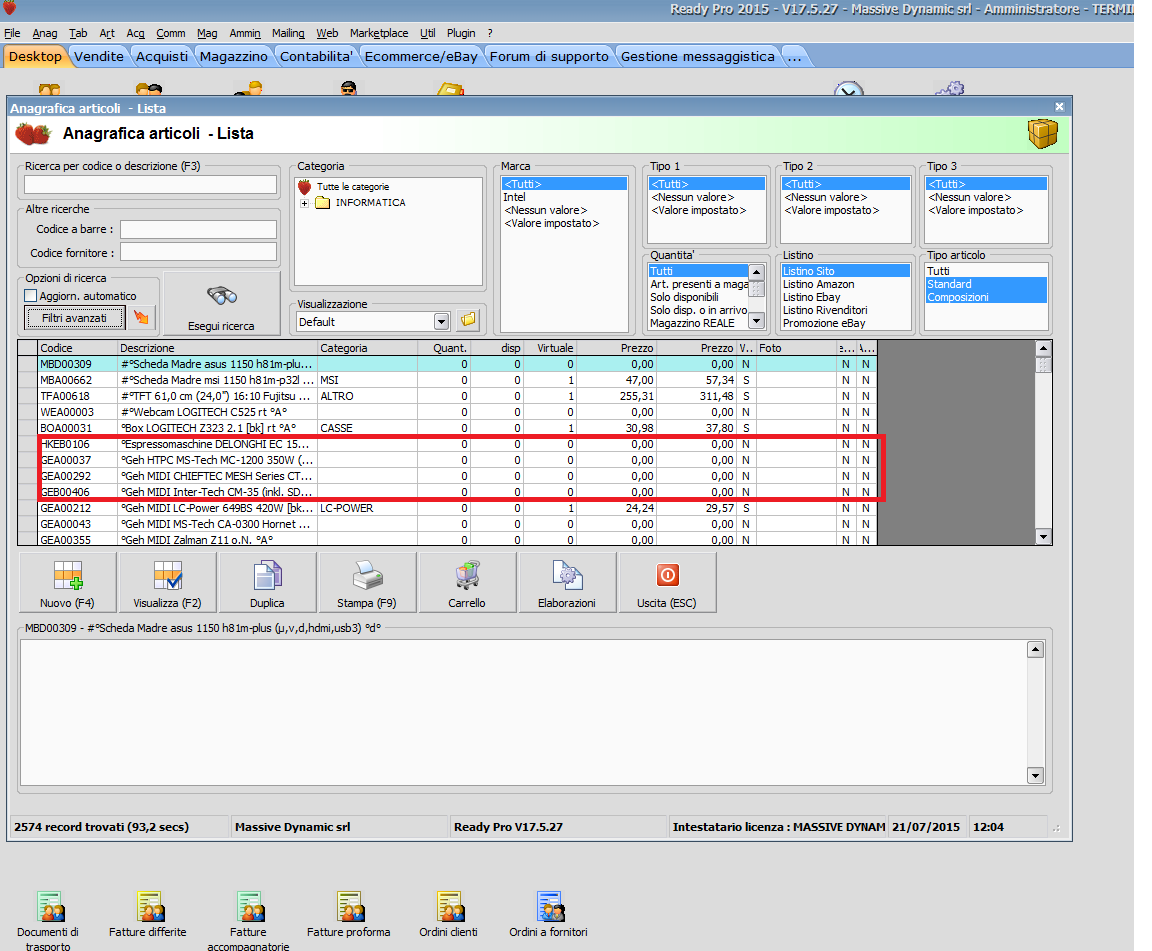The image size is (1152, 951).
Task: Click the Ricerca per codice o descrizione field
Action: coord(151,184)
